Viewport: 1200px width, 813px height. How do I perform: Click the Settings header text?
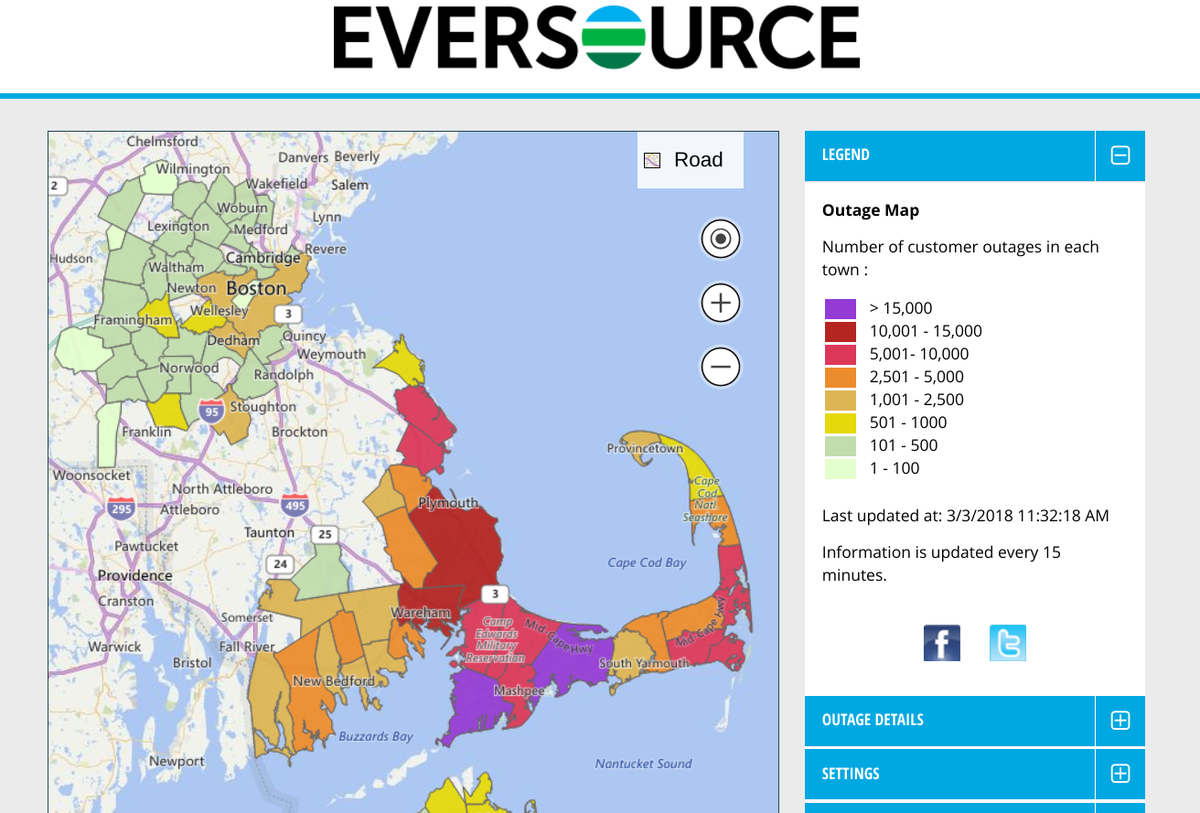point(851,774)
